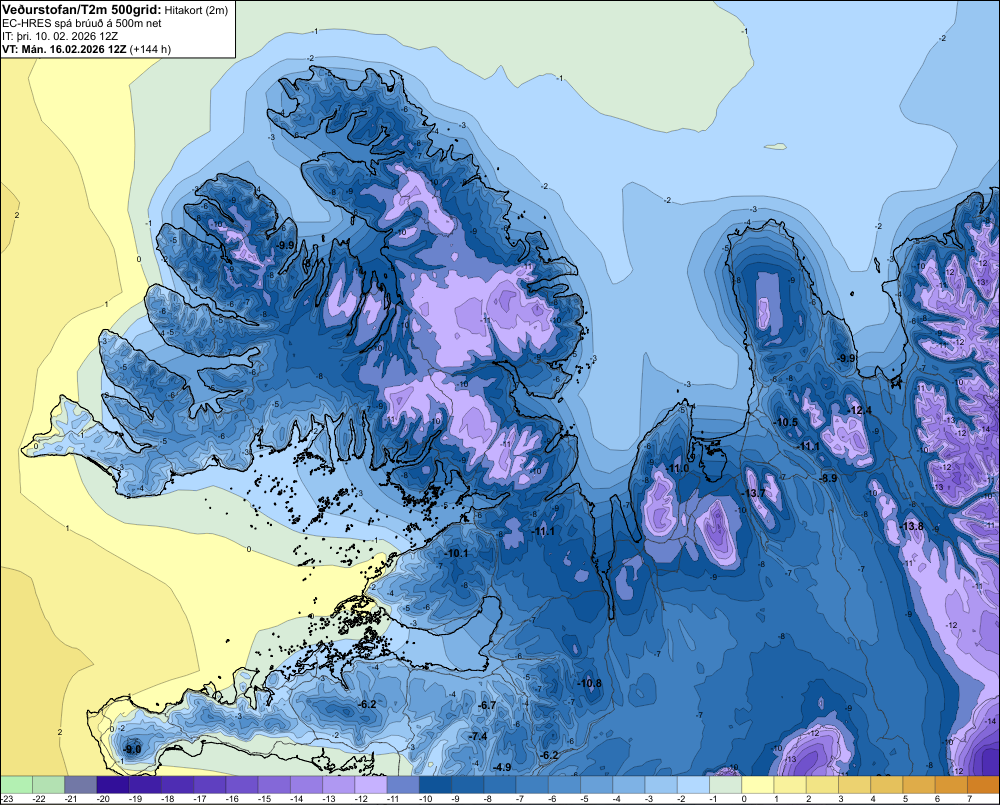Click the 'Hitakort (2m)' header text

coord(196,10)
